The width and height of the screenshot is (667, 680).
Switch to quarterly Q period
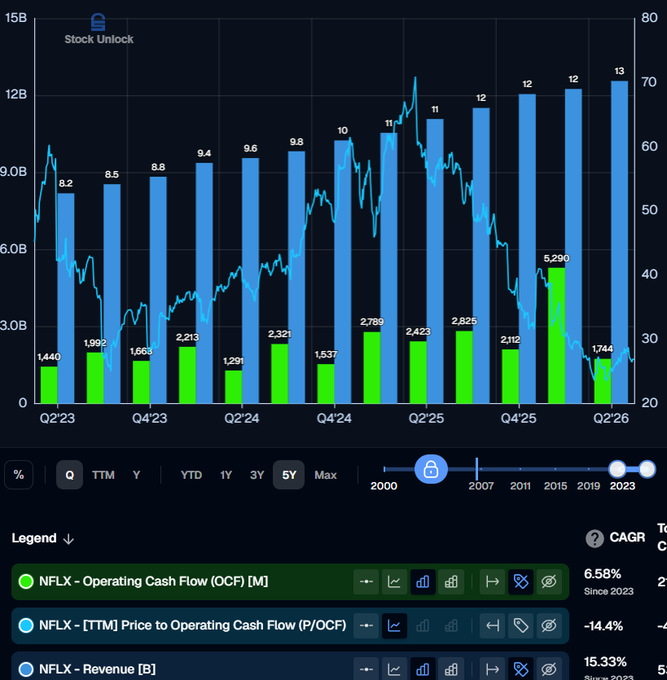click(69, 475)
